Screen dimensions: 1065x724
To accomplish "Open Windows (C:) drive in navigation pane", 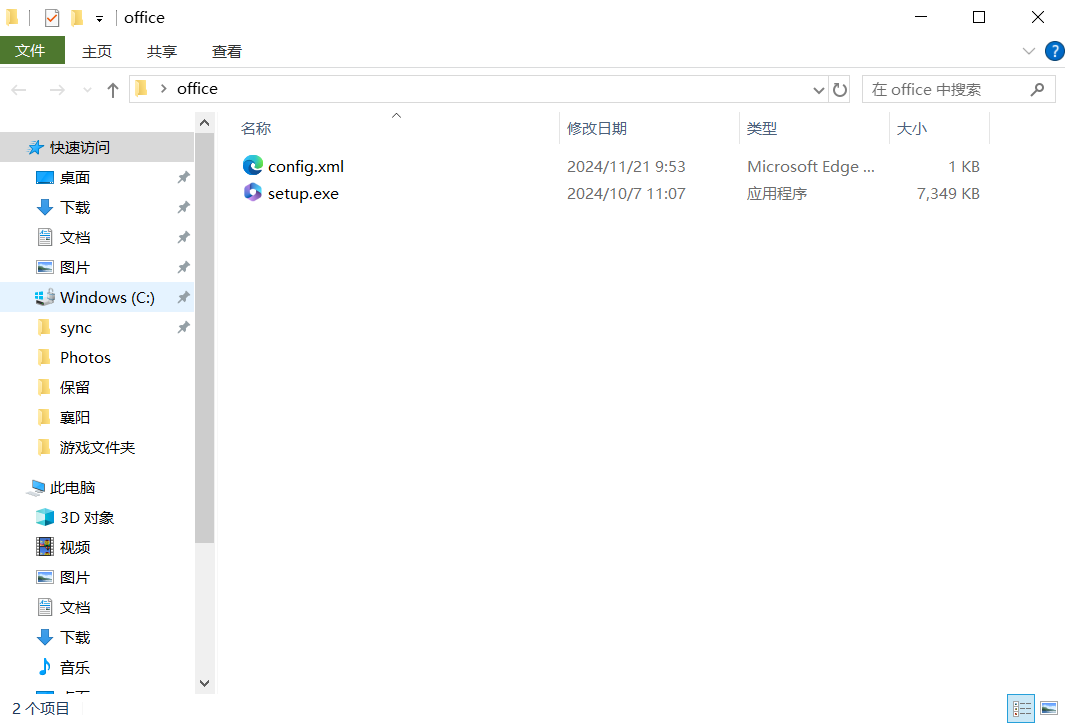I will pyautogui.click(x=107, y=297).
